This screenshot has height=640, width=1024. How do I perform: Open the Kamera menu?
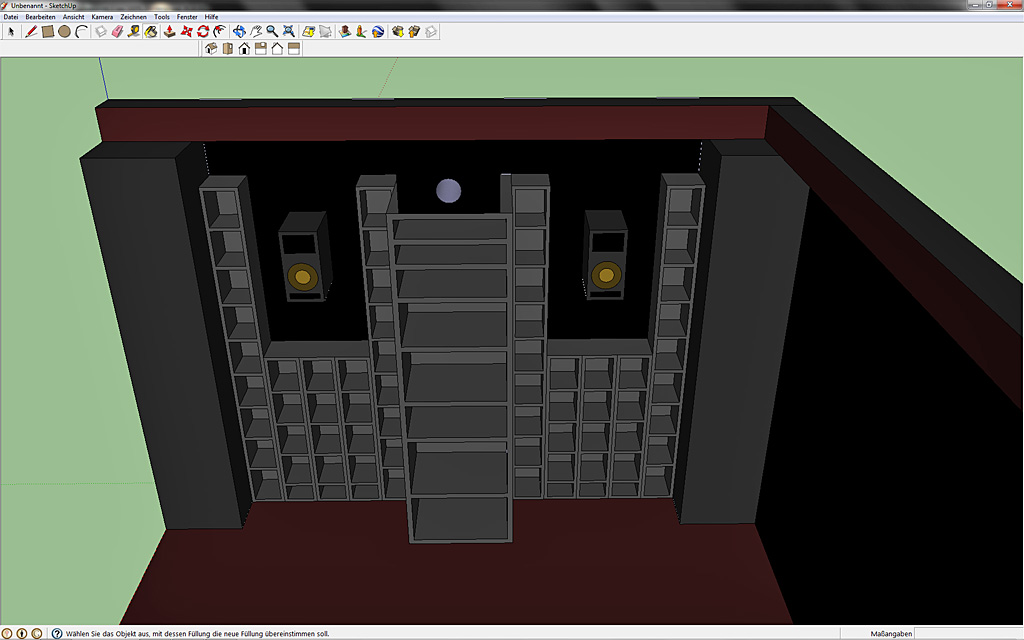[102, 17]
